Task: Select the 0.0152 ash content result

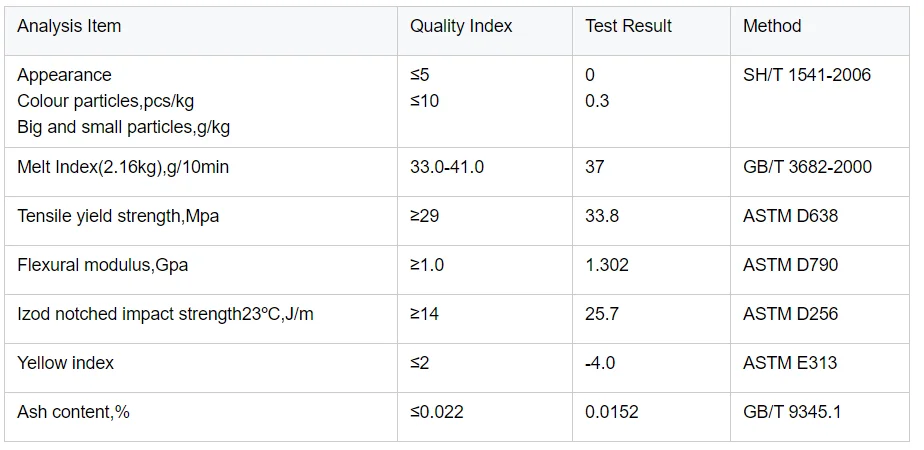Action: pos(611,412)
